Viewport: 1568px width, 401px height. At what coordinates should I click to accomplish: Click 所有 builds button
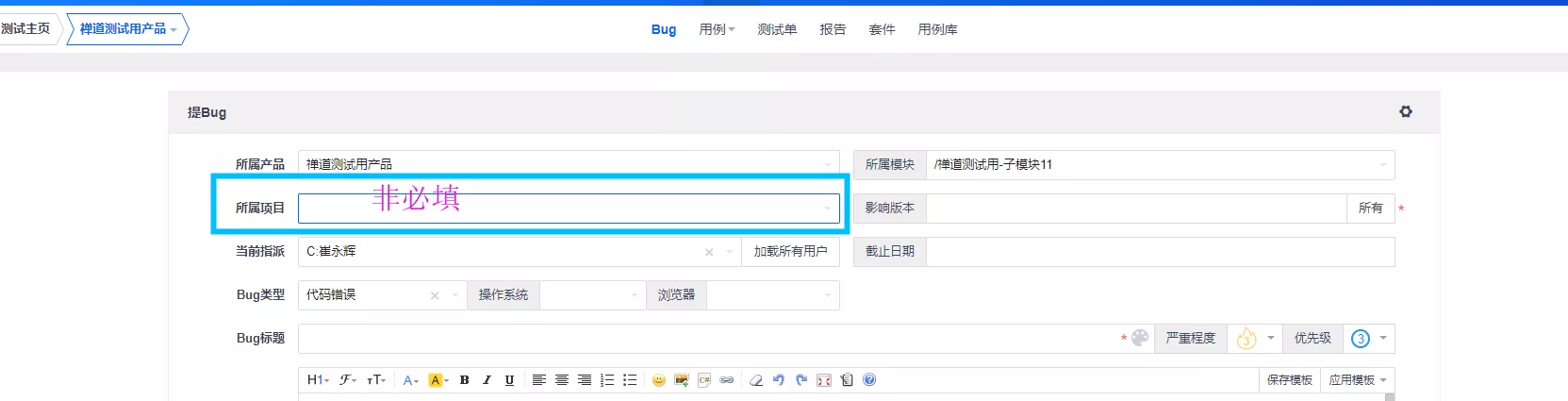click(1370, 209)
